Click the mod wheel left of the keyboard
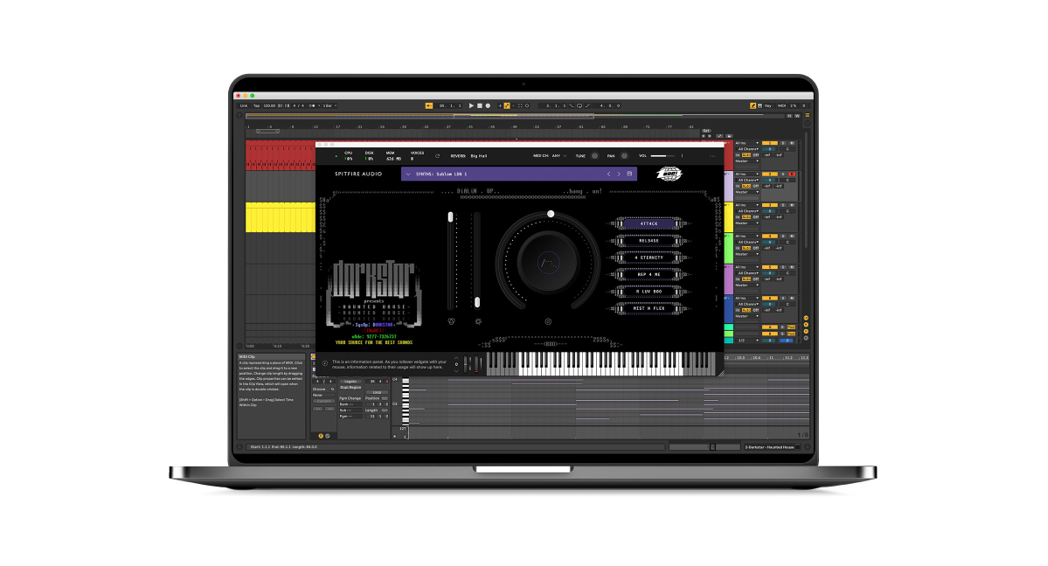Screen dimensions: 1048x566 click(x=477, y=364)
